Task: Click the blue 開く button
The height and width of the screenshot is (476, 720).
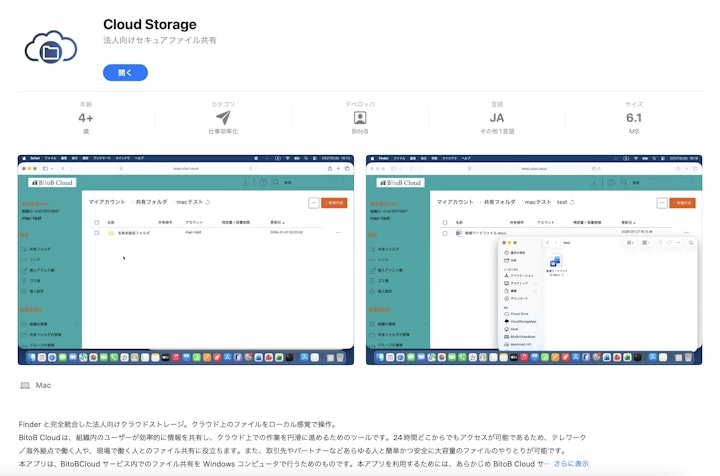Action: click(125, 73)
